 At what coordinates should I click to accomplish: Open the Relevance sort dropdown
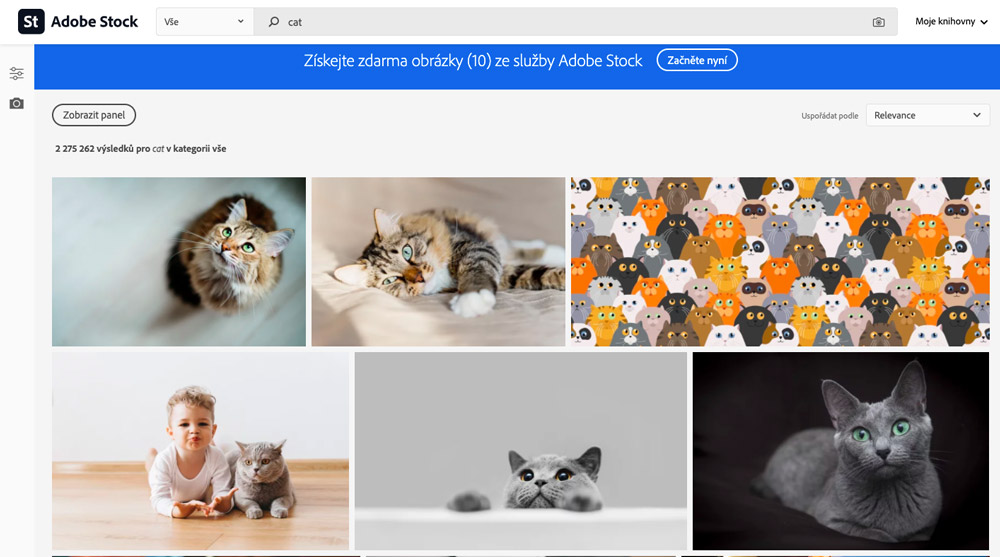[x=927, y=115]
